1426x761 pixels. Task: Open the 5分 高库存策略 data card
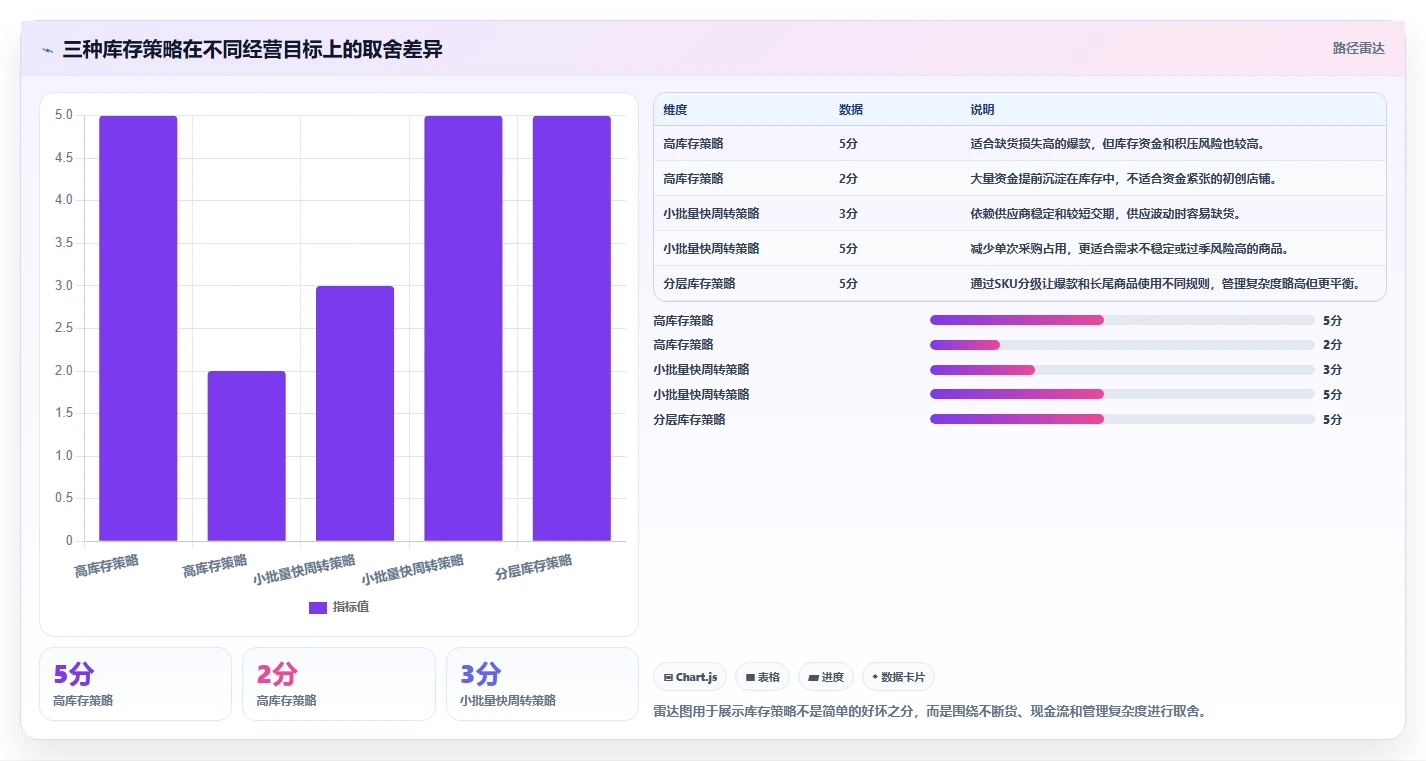tap(135, 684)
